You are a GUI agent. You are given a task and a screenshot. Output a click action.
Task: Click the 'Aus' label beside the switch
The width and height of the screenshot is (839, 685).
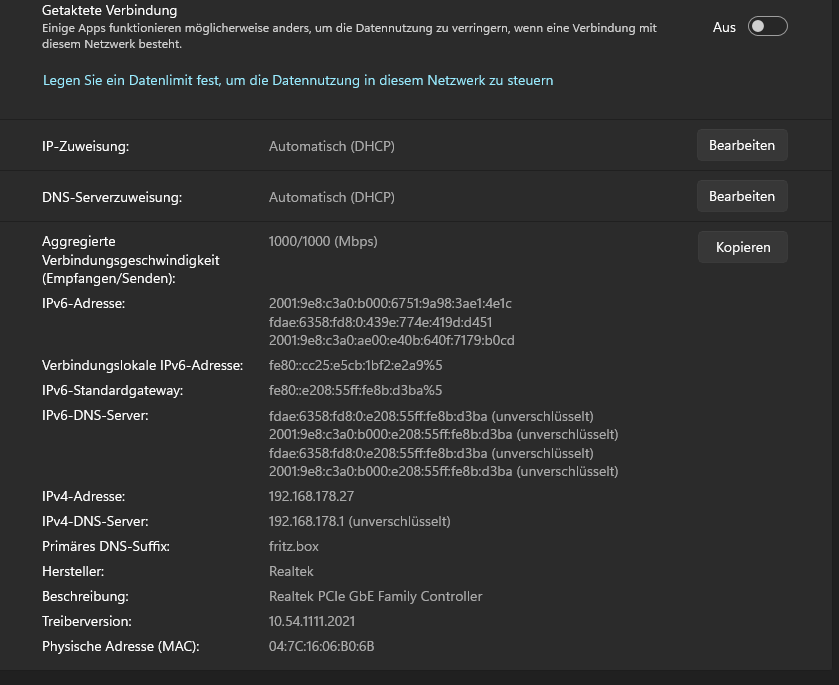pyautogui.click(x=724, y=27)
